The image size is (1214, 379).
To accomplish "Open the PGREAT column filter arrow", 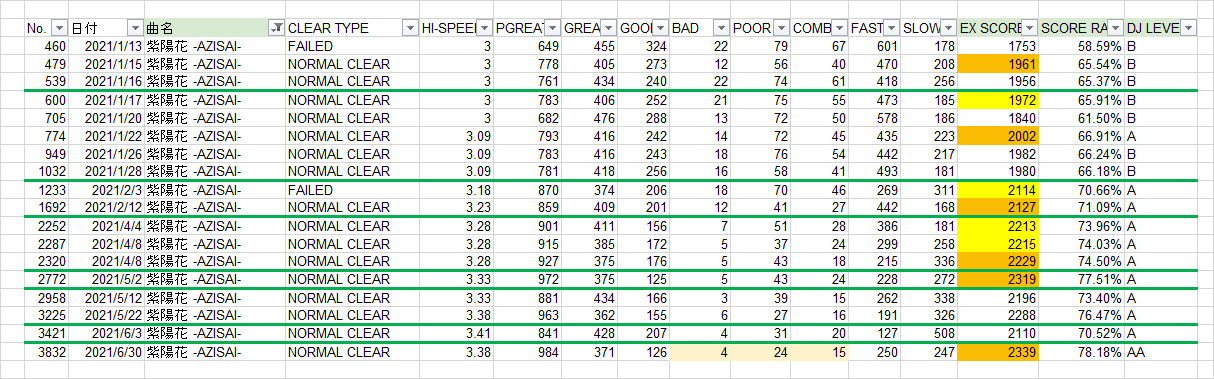I will [552, 28].
